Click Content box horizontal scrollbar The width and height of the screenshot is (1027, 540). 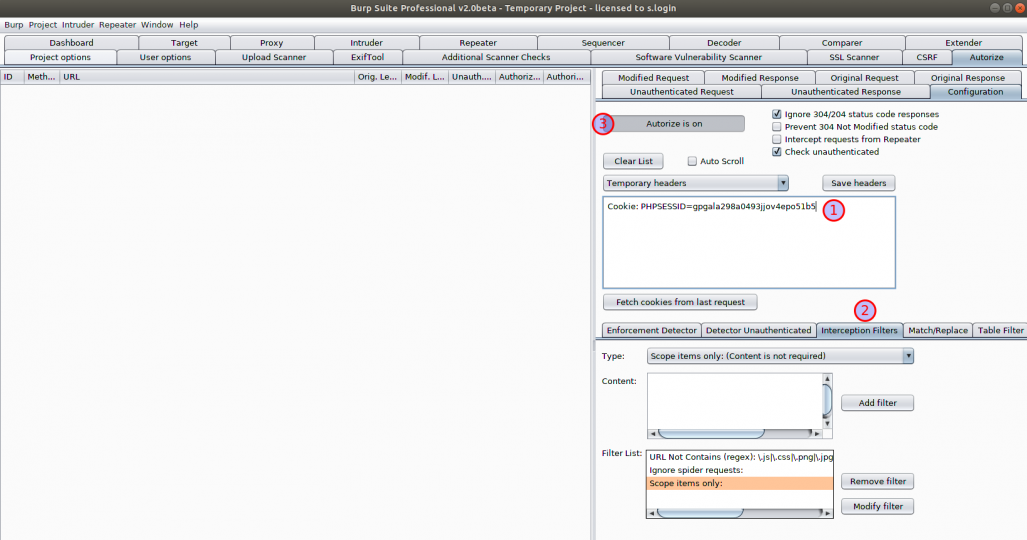tap(735, 433)
